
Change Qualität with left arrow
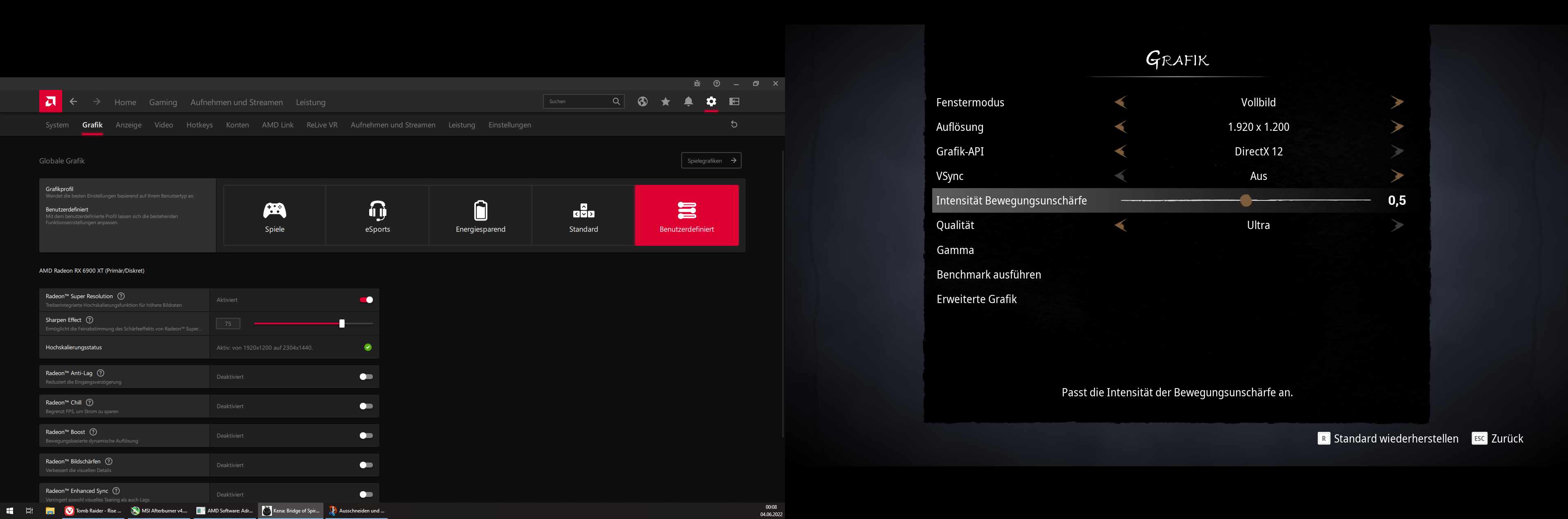click(x=1120, y=225)
